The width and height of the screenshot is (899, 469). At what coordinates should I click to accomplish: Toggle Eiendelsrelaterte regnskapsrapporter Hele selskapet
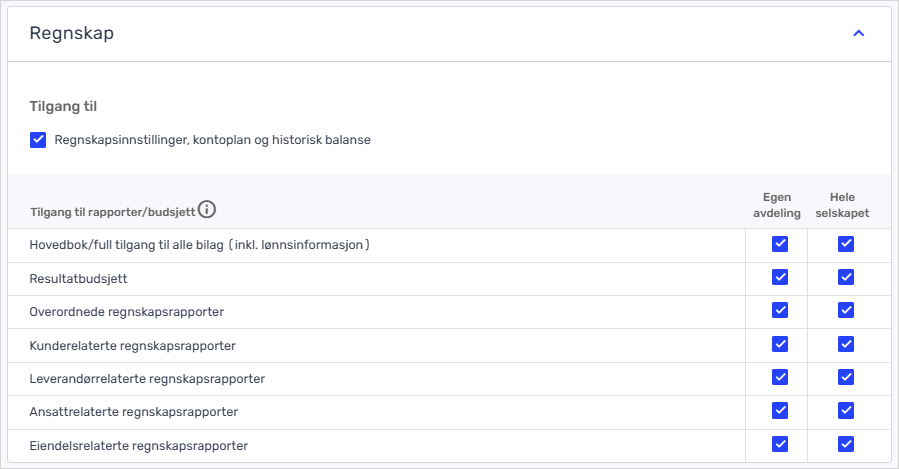[846, 444]
